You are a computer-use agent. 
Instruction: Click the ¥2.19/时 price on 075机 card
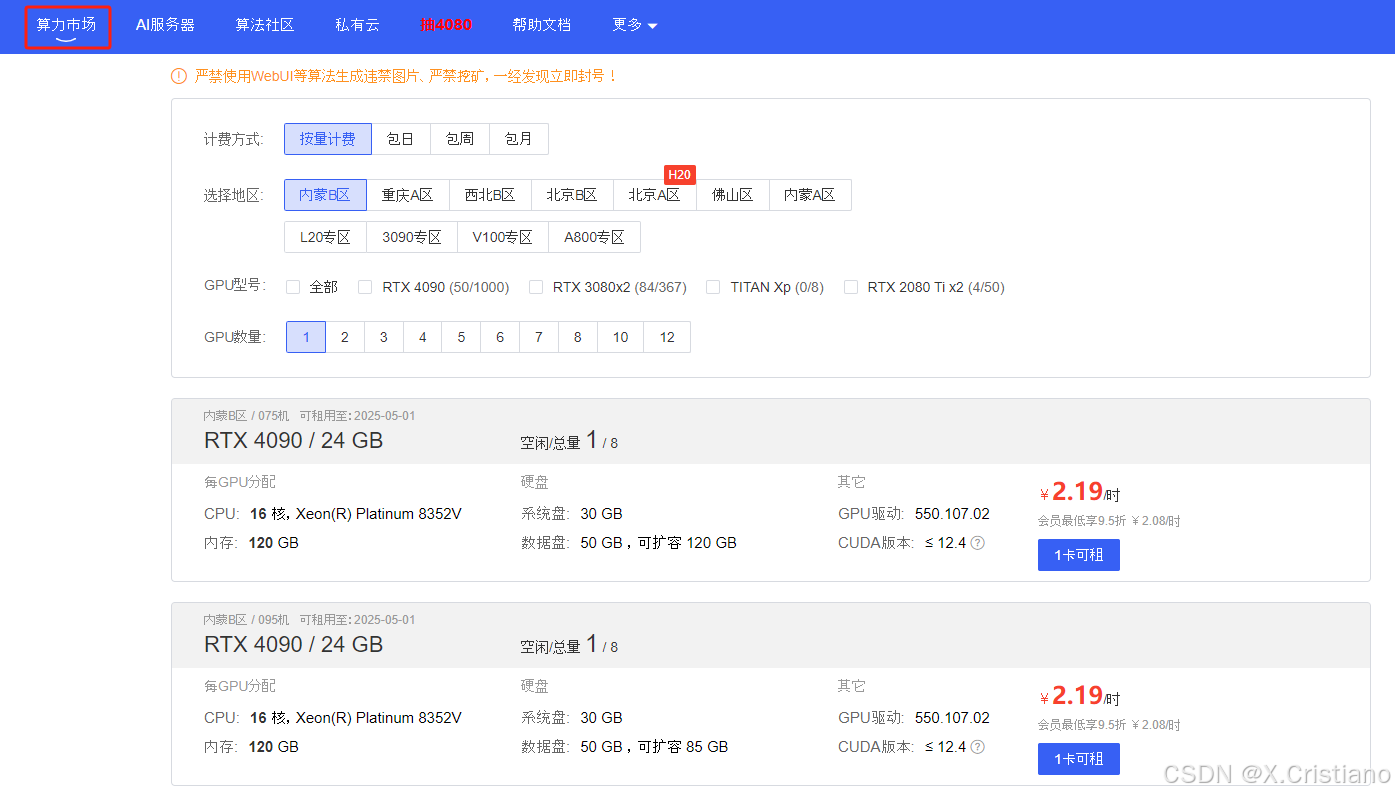click(x=1080, y=492)
